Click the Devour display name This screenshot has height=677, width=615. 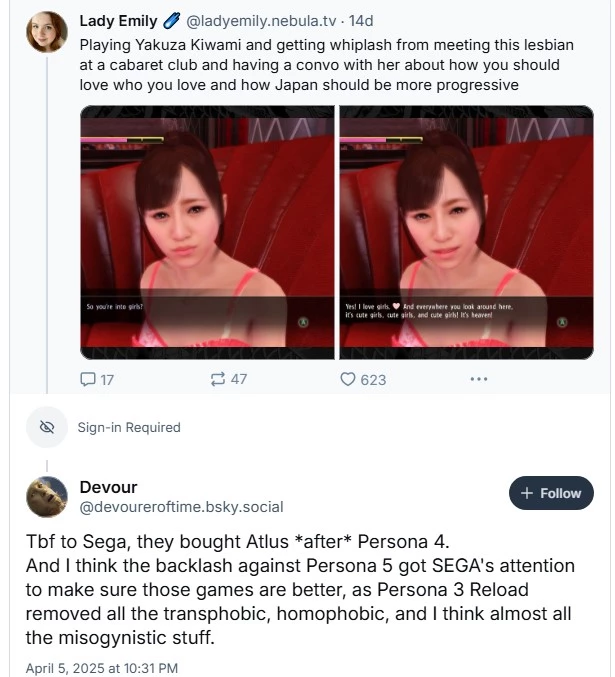coord(108,487)
